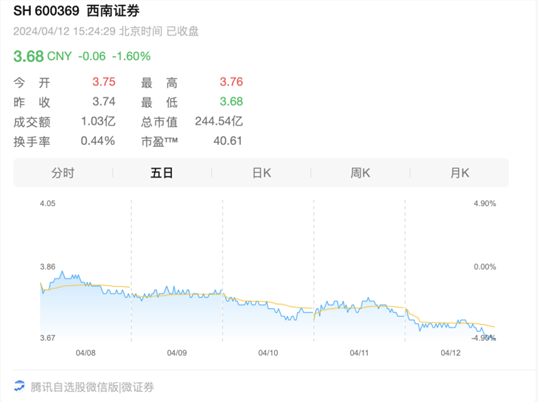Viewport: 538px width, 402px height.
Task: Click the 最低 value 3.68
Action: click(x=231, y=101)
